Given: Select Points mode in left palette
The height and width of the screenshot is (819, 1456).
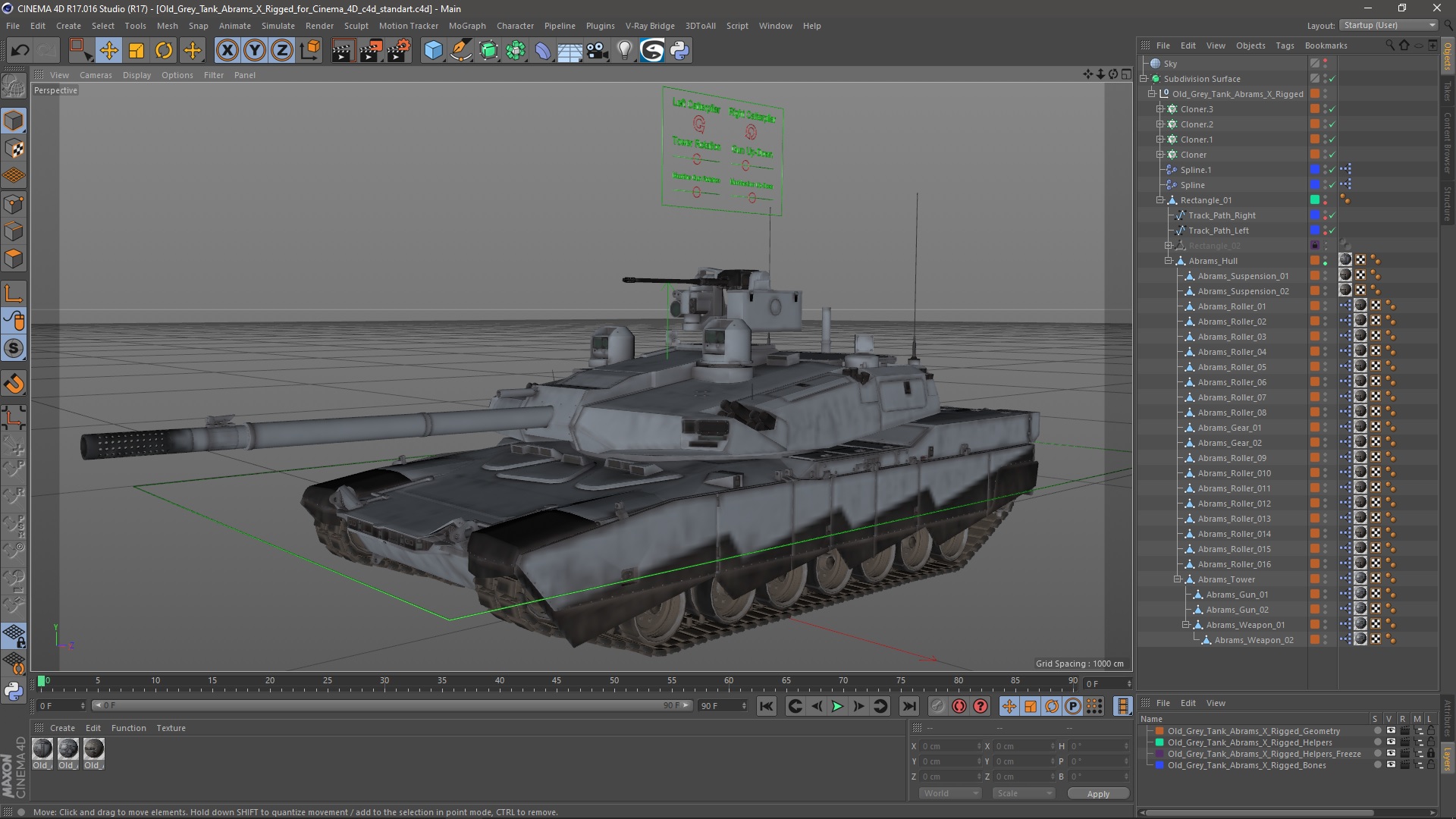Looking at the screenshot, I should point(14,204).
